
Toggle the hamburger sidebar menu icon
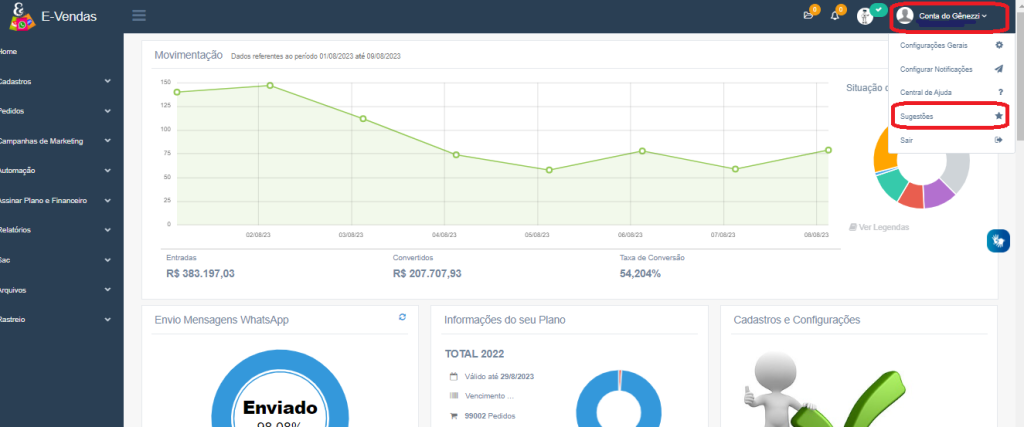(x=138, y=16)
